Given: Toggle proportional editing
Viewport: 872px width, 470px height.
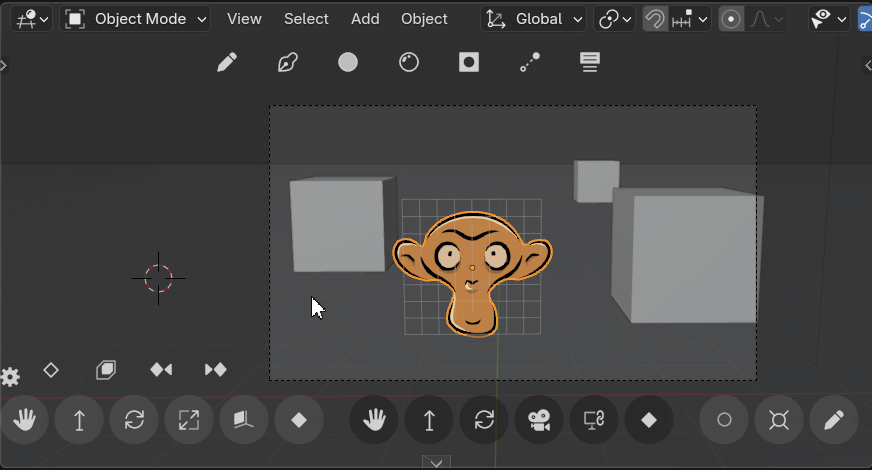Looking at the screenshot, I should tap(731, 19).
